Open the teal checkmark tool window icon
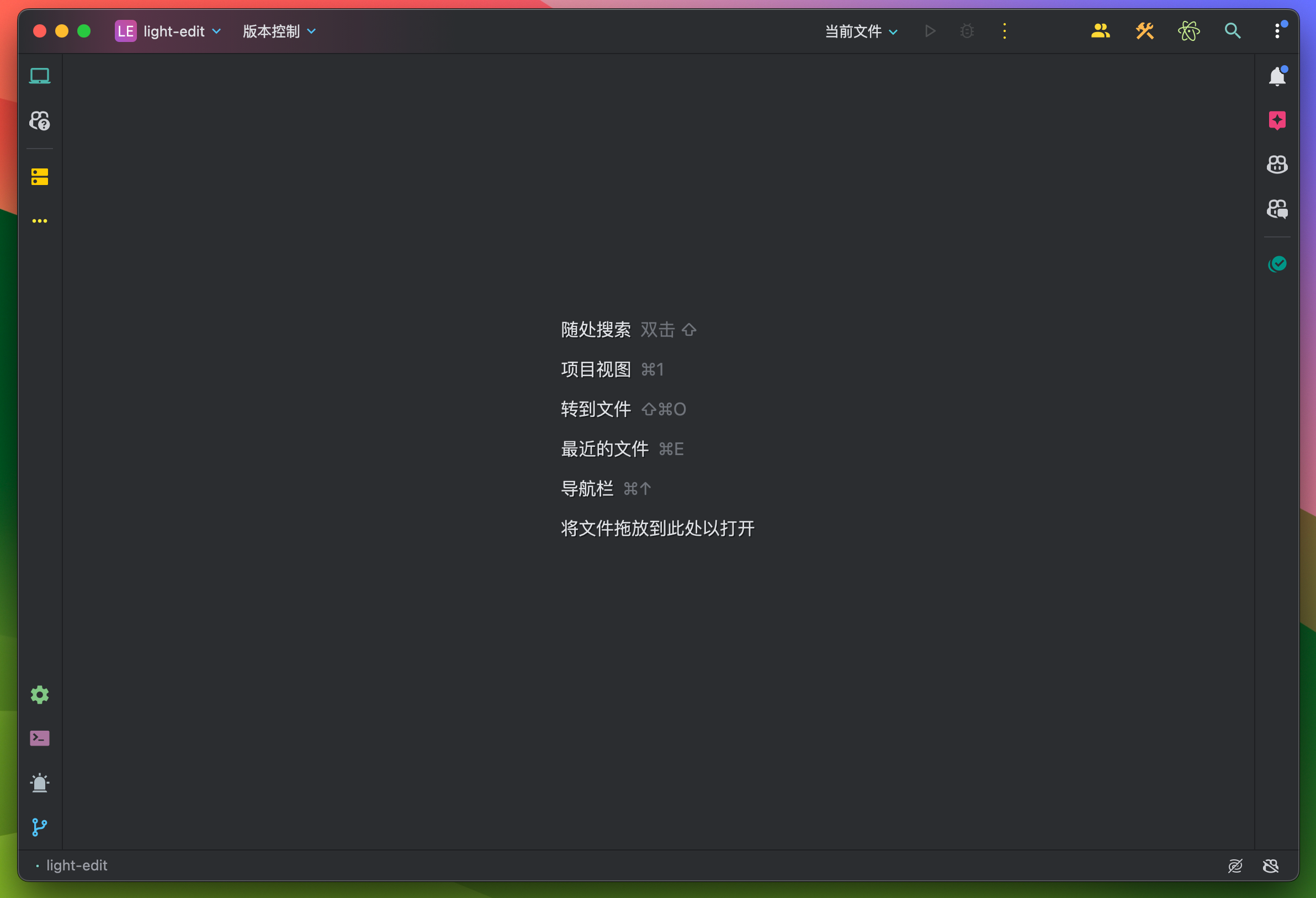Viewport: 1316px width, 898px height. 1277,264
